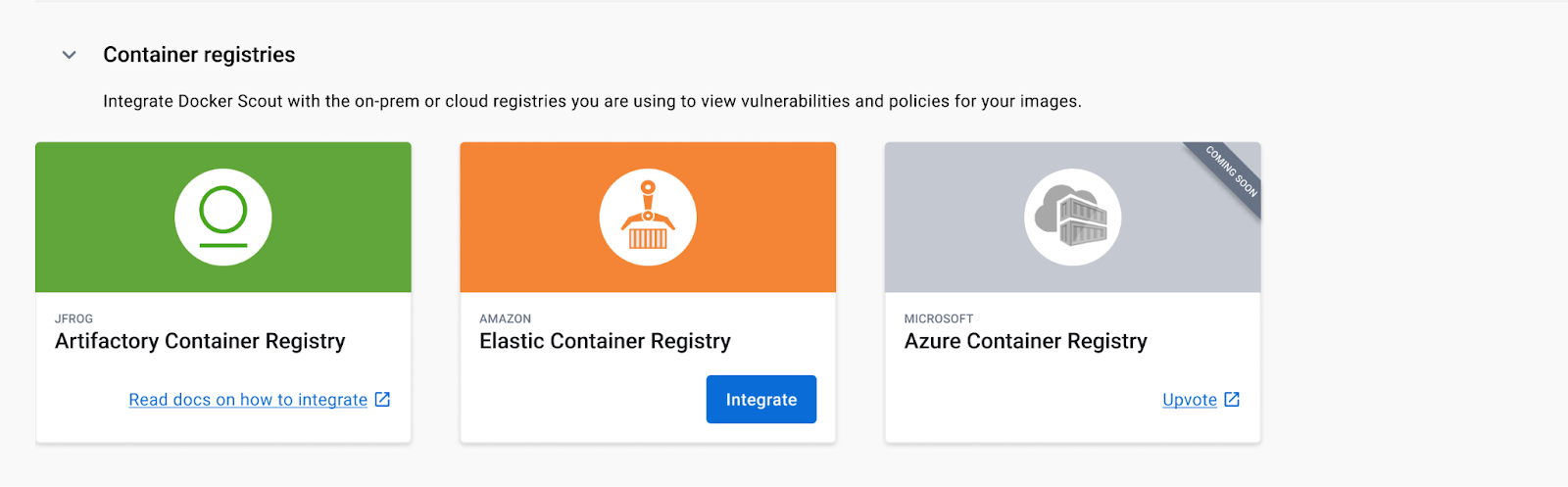Click the Amazon Elastic Container Registry crane icon
The width and height of the screenshot is (1568, 487).
(x=648, y=218)
